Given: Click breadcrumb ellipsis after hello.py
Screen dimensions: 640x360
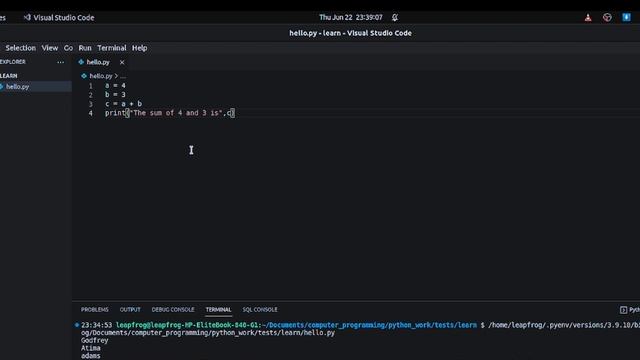Looking at the screenshot, I should [123, 76].
